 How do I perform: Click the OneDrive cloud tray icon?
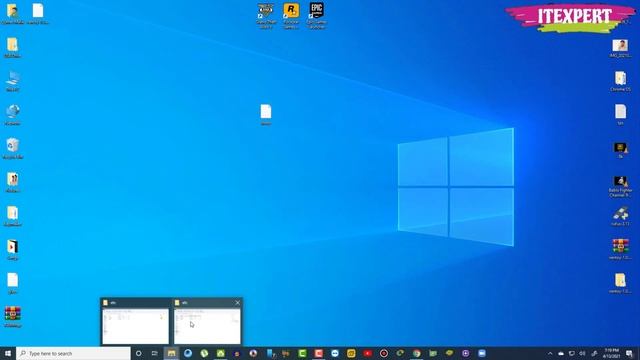(x=561, y=353)
